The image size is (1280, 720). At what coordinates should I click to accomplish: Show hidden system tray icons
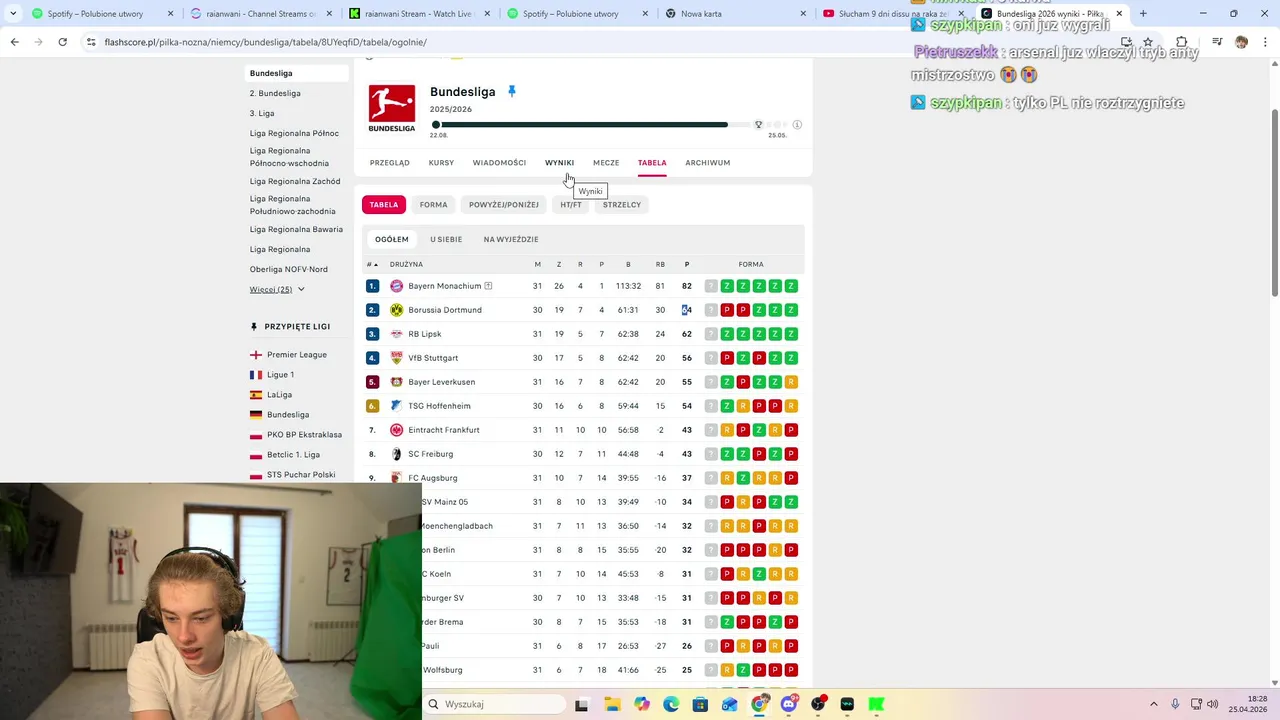click(x=1153, y=704)
